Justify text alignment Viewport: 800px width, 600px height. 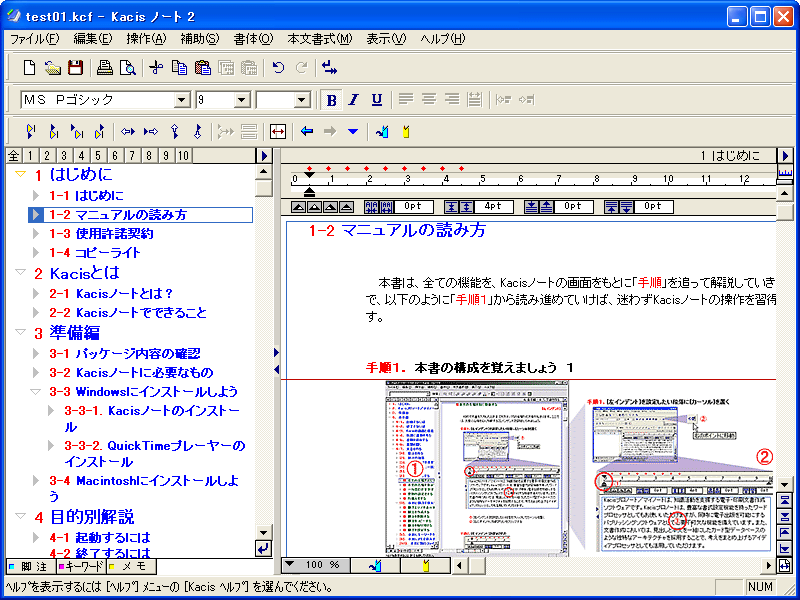coord(474,100)
